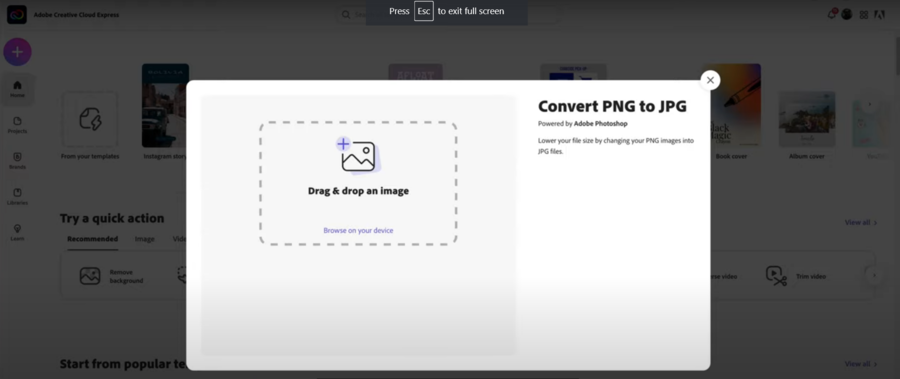Click Adobe Creative Cloud Express title
Viewport: 900px width, 379px height.
pos(76,15)
